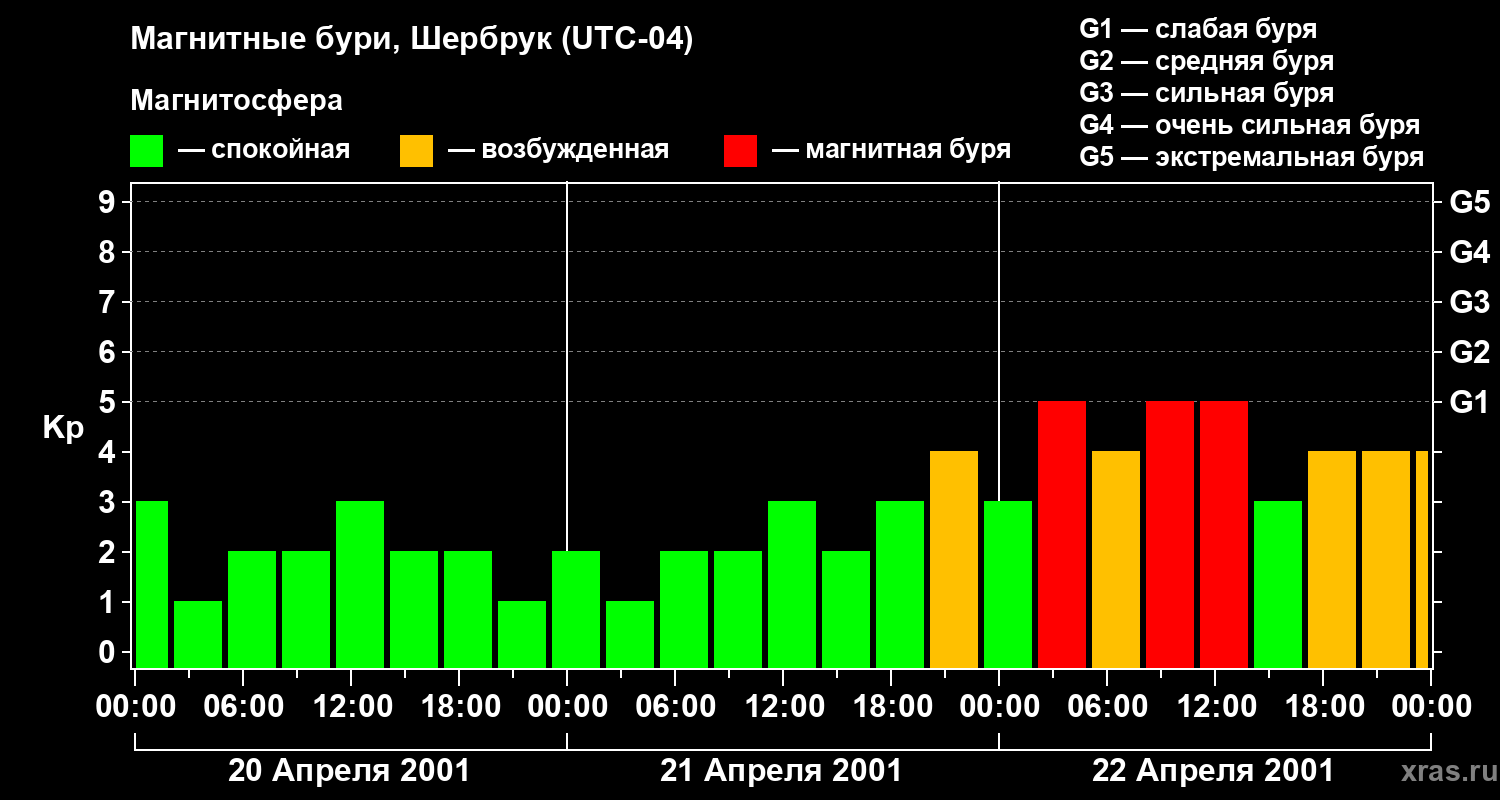Click the '— магнитная буря' legend label
The width and height of the screenshot is (1500, 800).
click(891, 151)
